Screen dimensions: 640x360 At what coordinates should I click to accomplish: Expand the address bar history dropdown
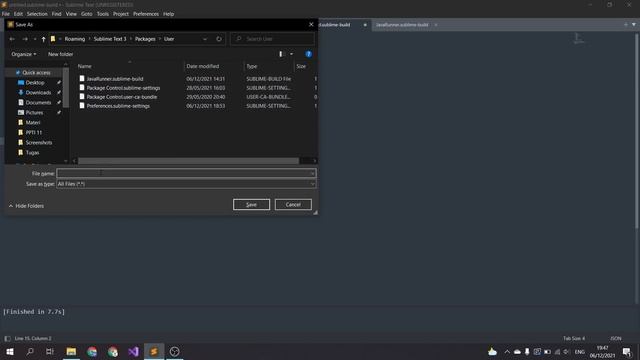(205, 39)
